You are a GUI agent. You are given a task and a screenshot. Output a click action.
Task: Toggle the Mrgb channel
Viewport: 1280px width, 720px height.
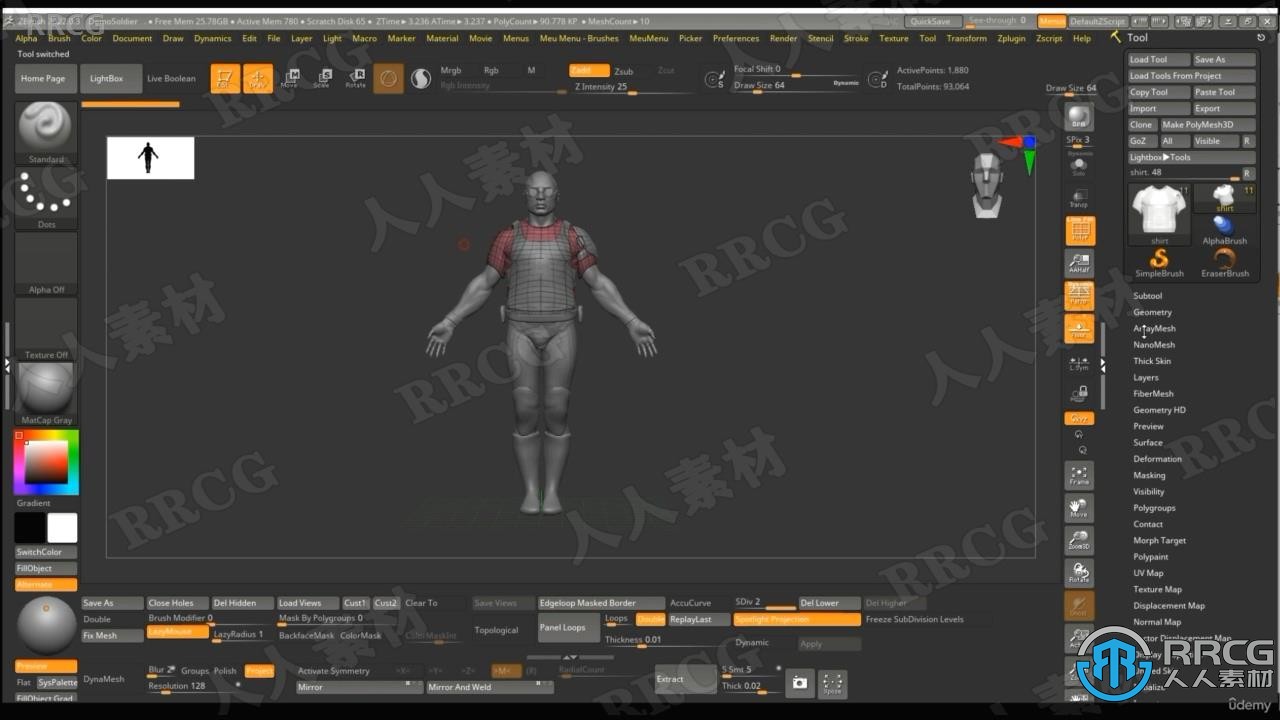[451, 71]
